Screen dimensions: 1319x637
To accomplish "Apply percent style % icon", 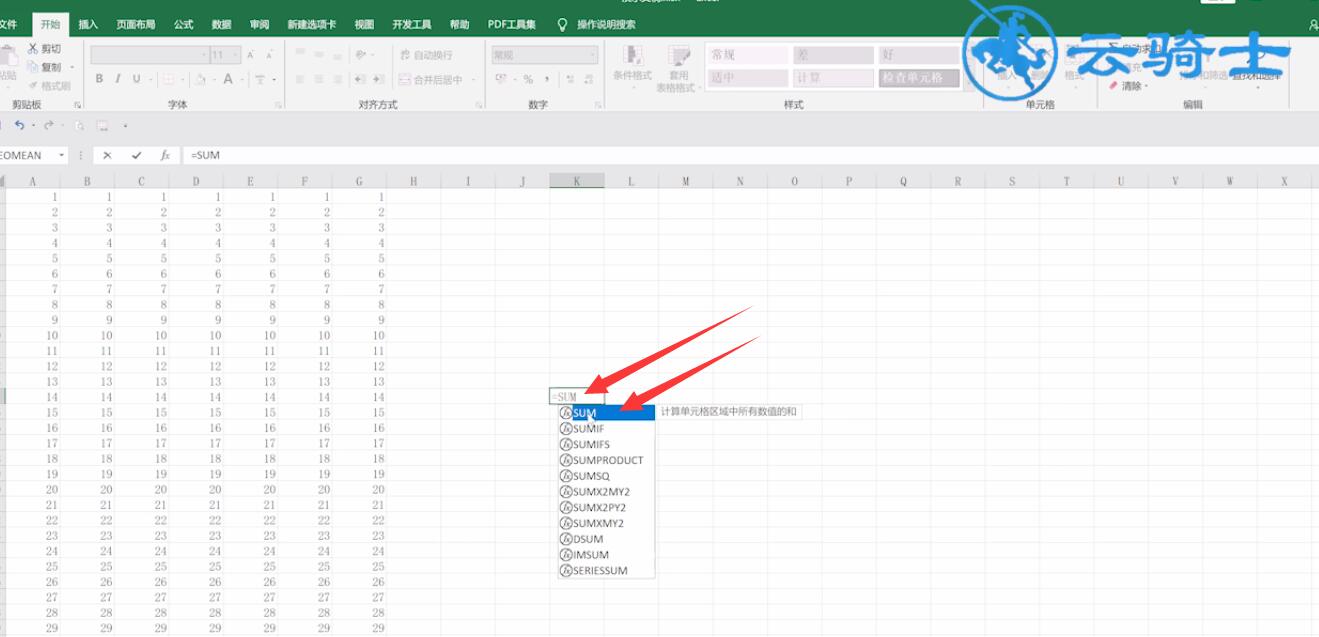I will [528, 79].
